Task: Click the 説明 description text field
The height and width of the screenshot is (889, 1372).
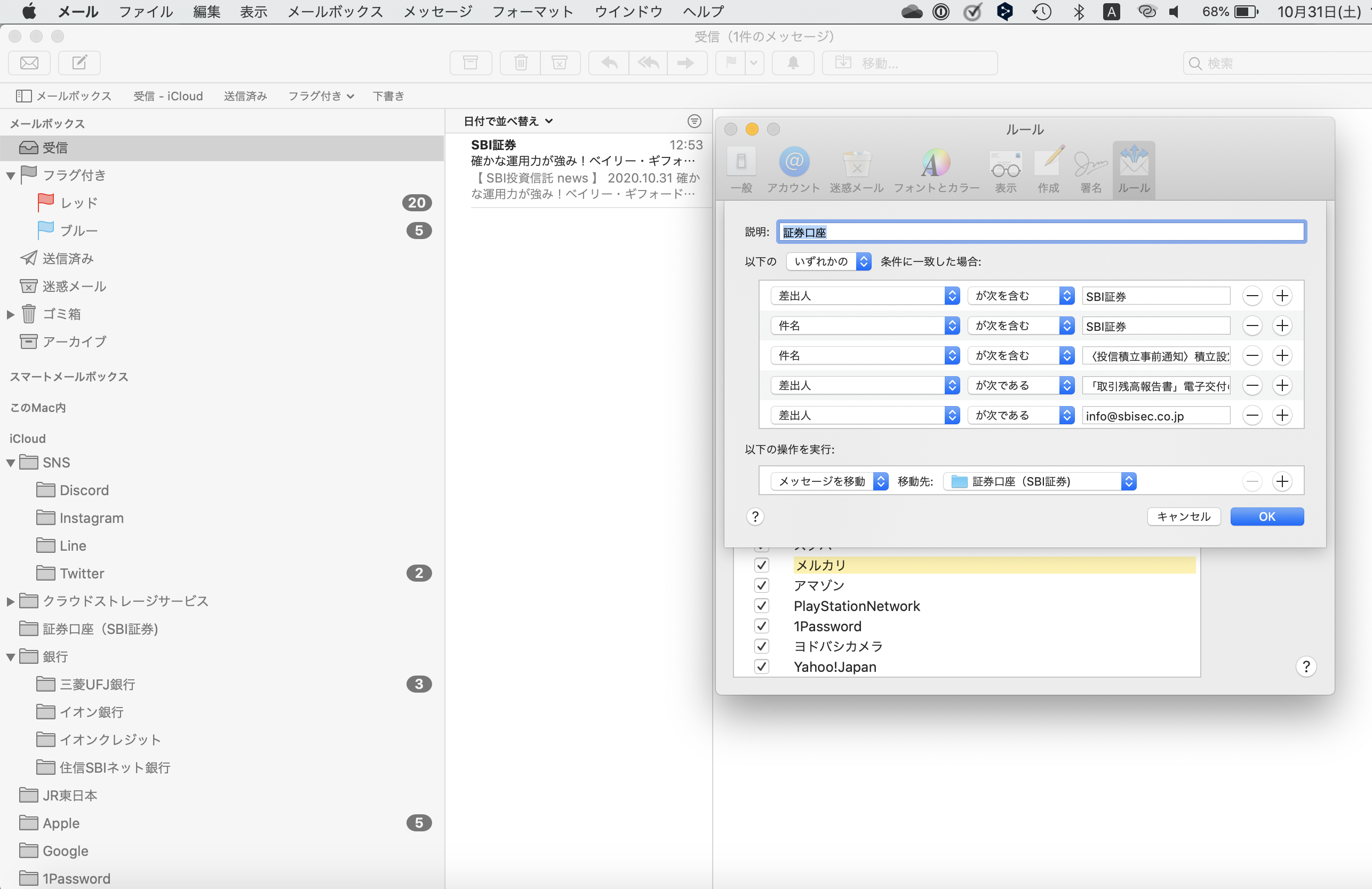Action: click(1041, 232)
